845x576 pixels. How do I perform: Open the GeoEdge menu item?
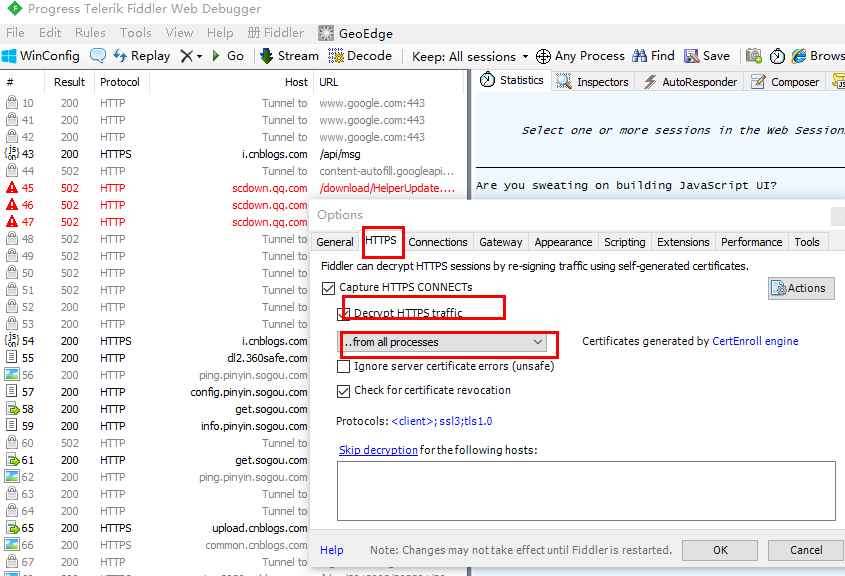point(356,33)
